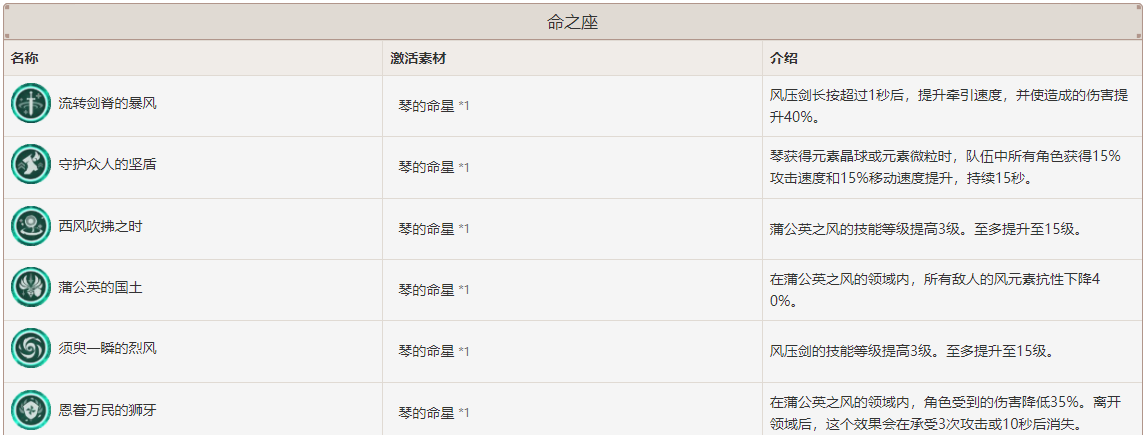Click the 命之座 section header

572,22
